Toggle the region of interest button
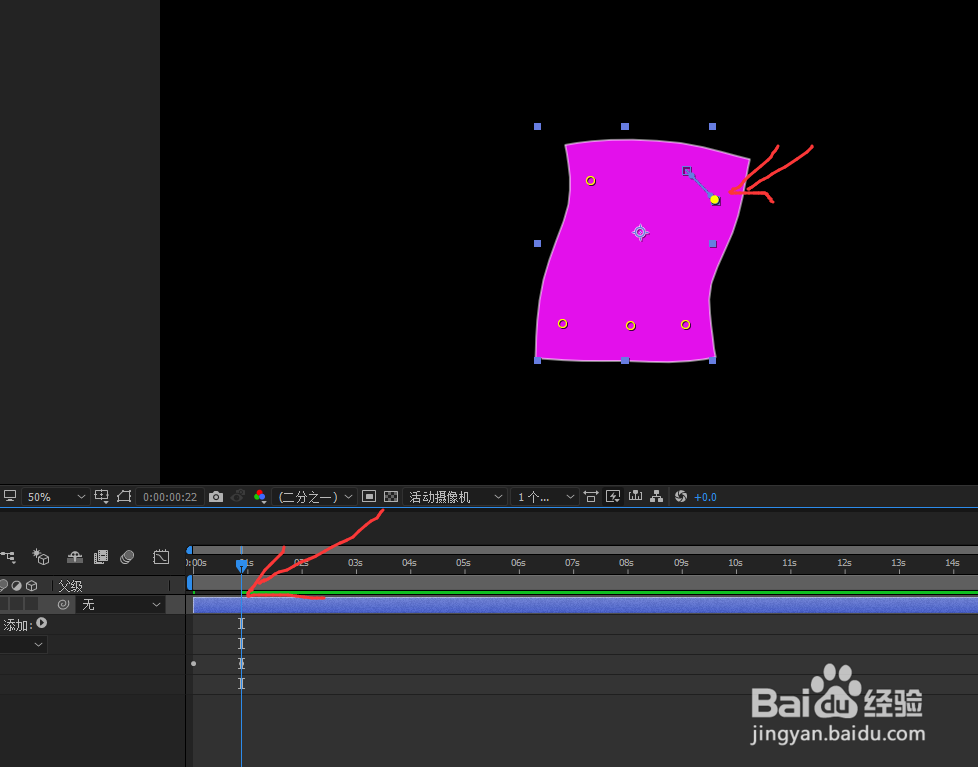978x767 pixels. click(x=369, y=496)
